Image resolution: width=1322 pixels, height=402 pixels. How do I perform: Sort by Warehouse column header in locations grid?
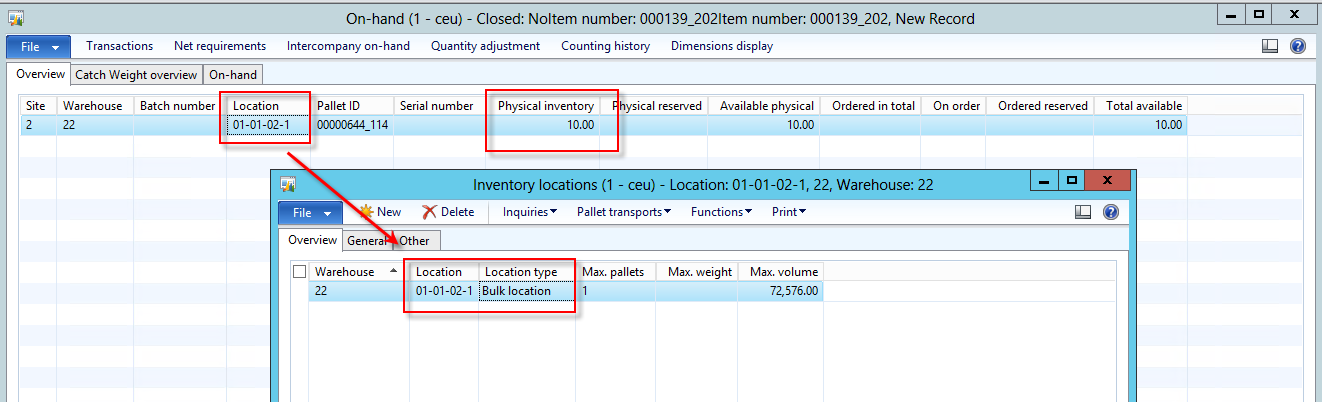(x=345, y=272)
